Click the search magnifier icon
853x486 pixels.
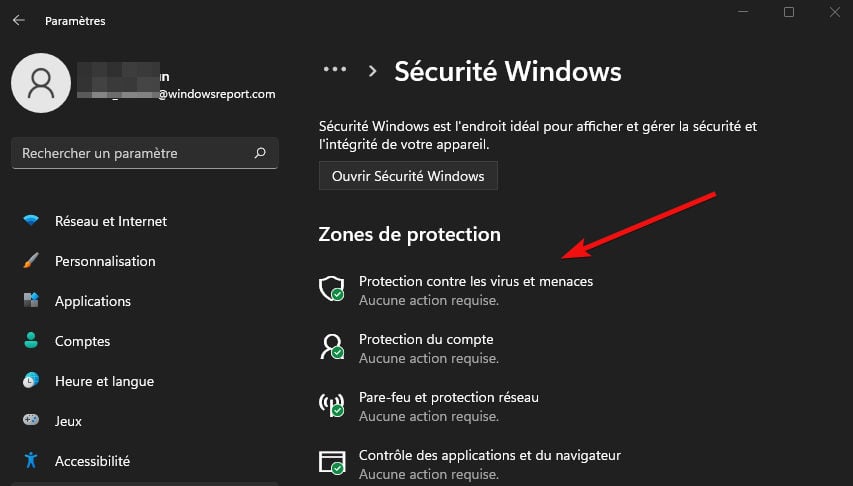260,153
